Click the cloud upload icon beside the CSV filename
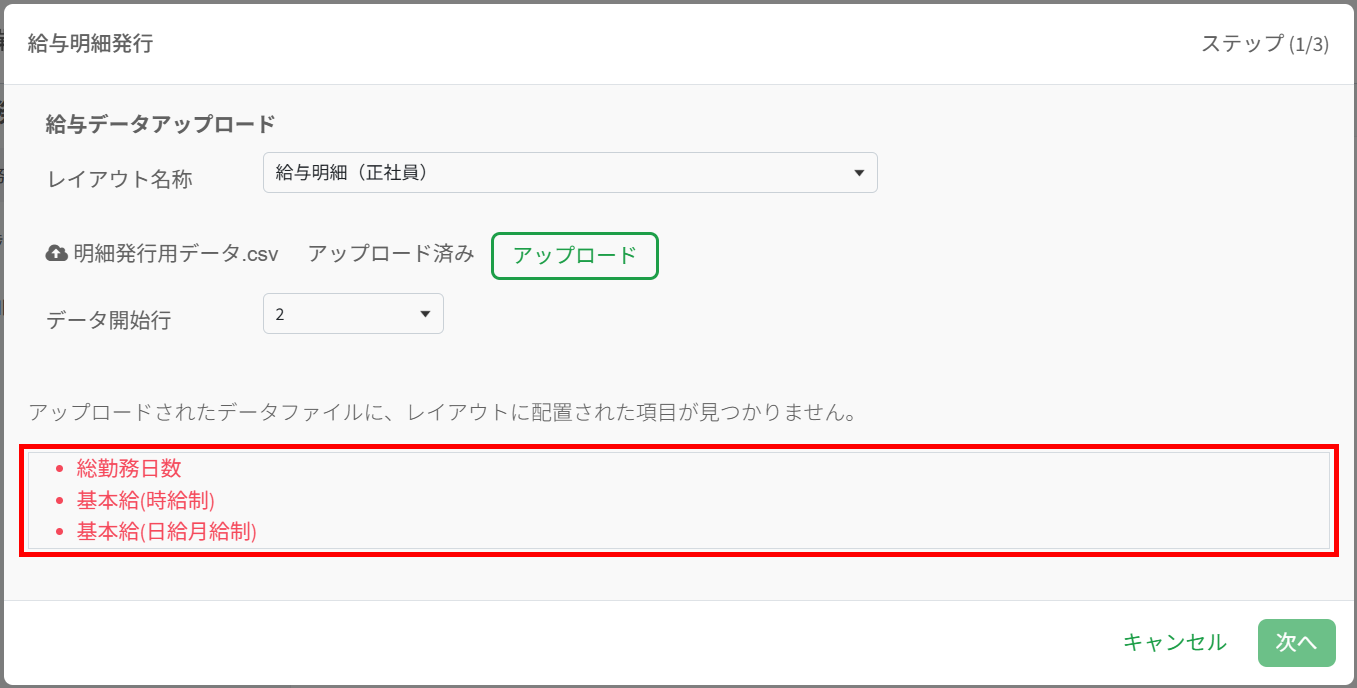This screenshot has width=1357, height=688. pyautogui.click(x=57, y=254)
